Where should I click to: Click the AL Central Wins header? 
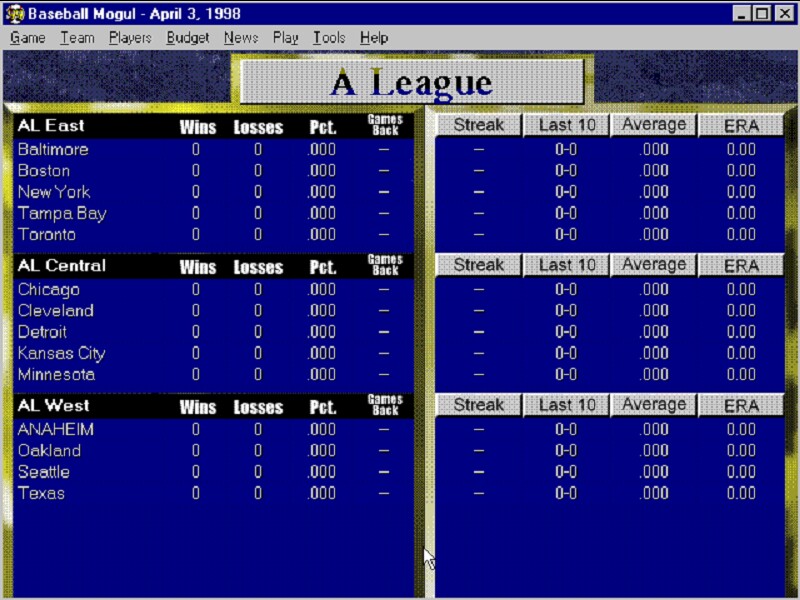tap(197, 267)
